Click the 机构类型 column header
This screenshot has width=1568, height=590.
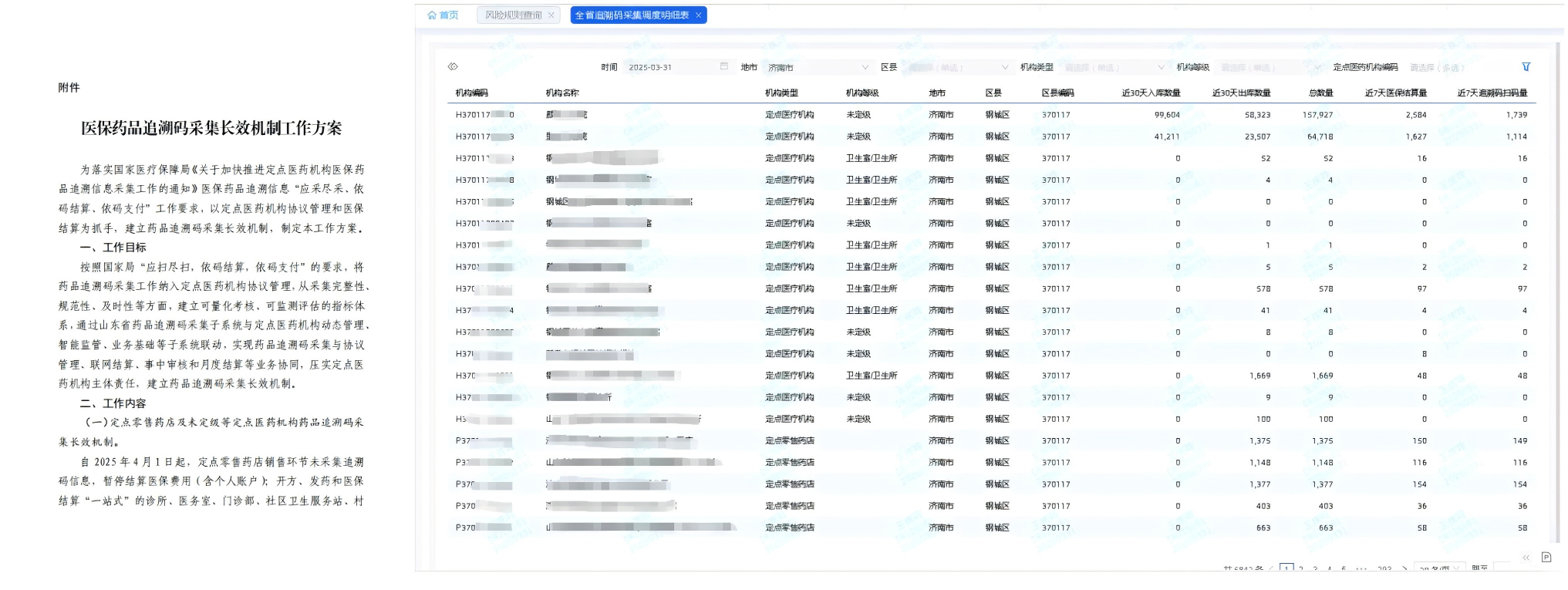tap(781, 93)
